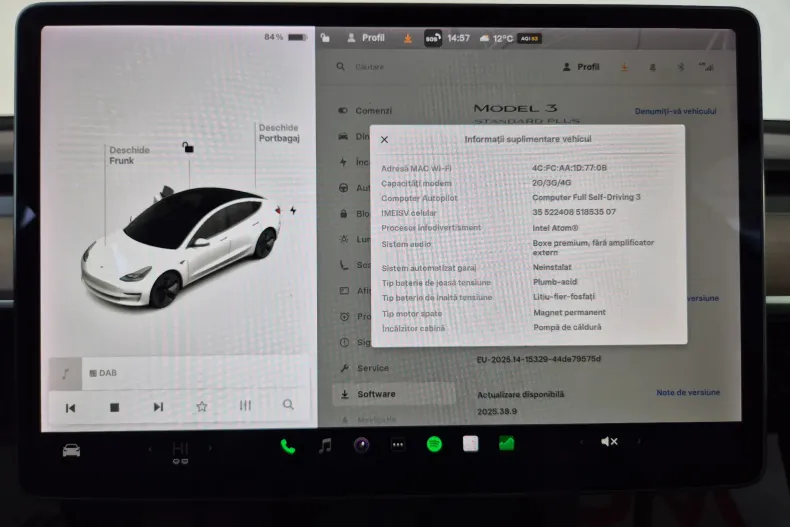Viewport: 790px width, 527px height.
Task: Tap the AQI air quality badge
Action: [529, 38]
